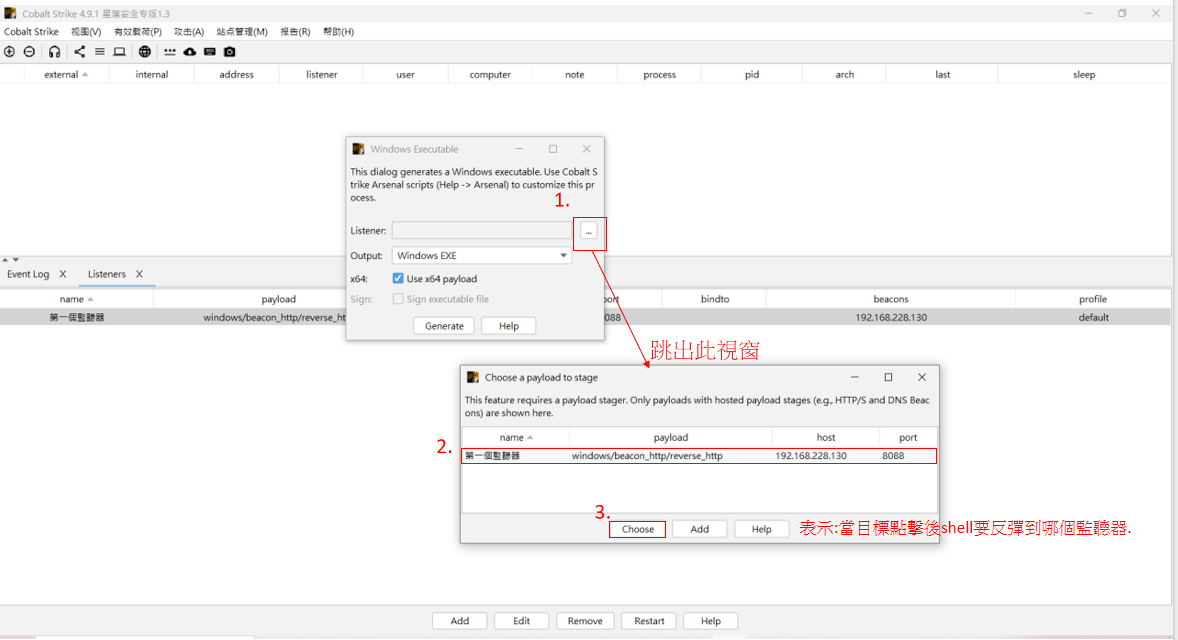Open the Cobalt Strike menu

click(32, 32)
